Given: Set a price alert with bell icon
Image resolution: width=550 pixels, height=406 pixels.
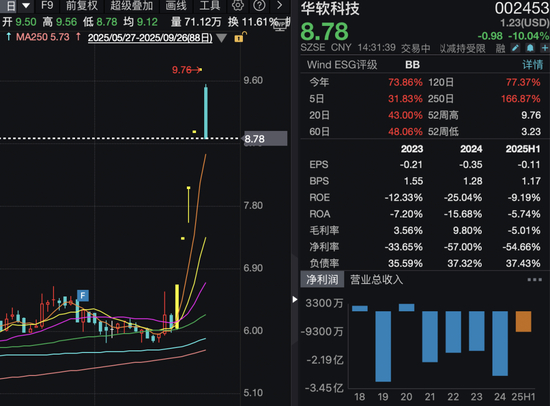Looking at the screenshot, I should [x=530, y=48].
